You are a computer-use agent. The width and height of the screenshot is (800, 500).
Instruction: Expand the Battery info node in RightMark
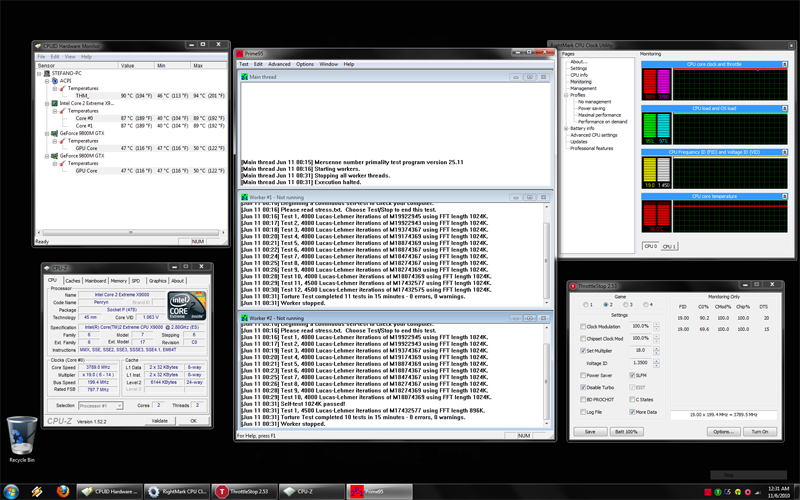(x=566, y=129)
